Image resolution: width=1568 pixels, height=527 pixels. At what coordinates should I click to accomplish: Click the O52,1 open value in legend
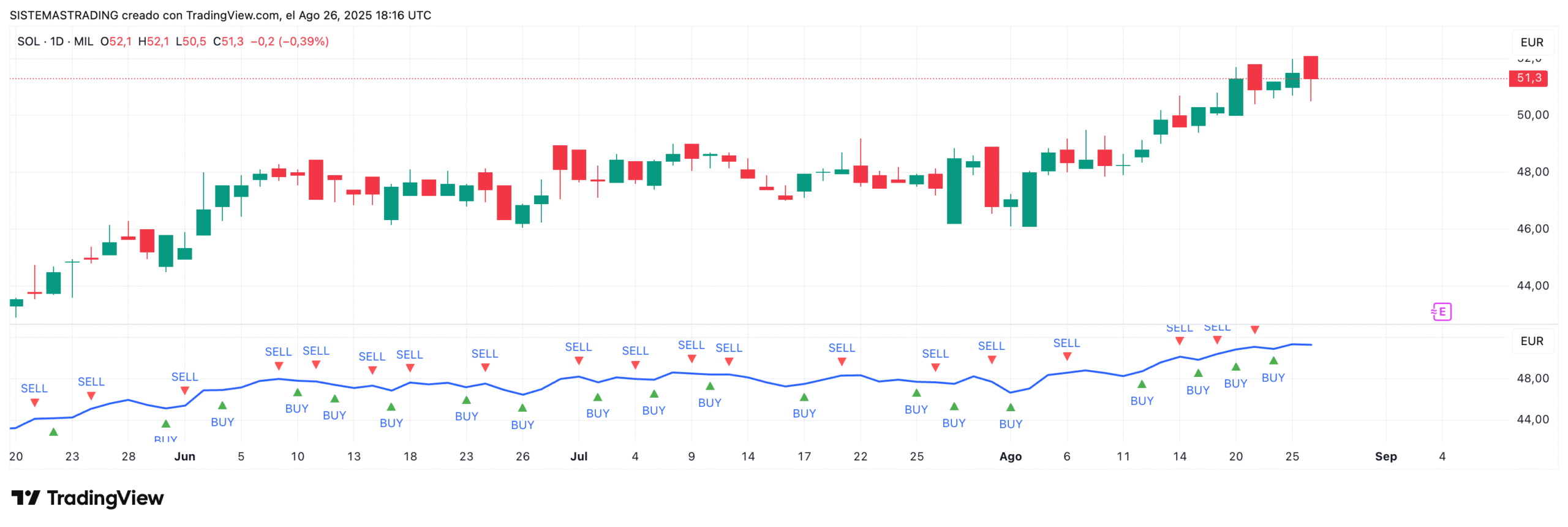pyautogui.click(x=116, y=42)
